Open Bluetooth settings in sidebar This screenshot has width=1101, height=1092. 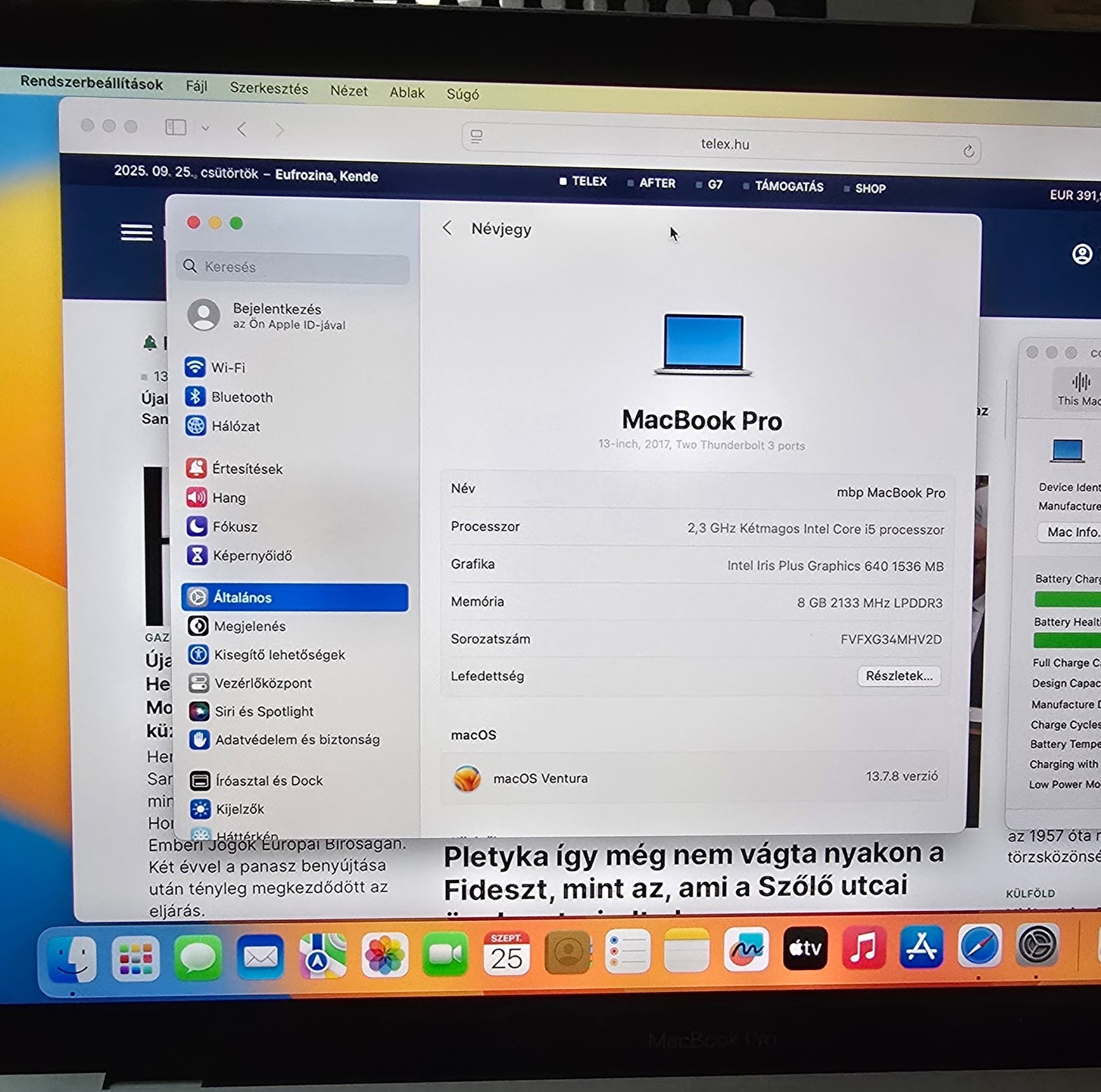[x=229, y=397]
